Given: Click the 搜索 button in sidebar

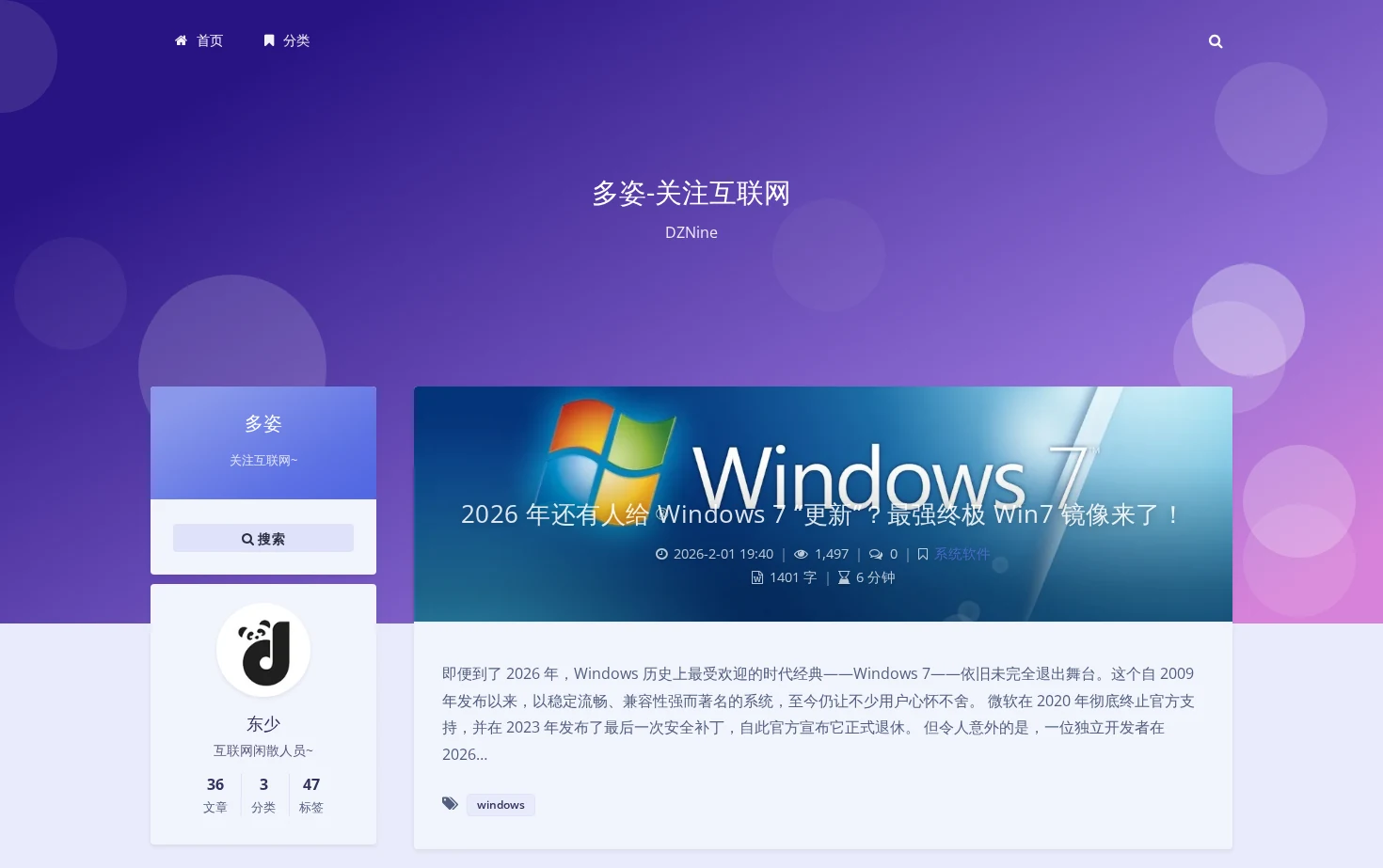Looking at the screenshot, I should point(263,538).
